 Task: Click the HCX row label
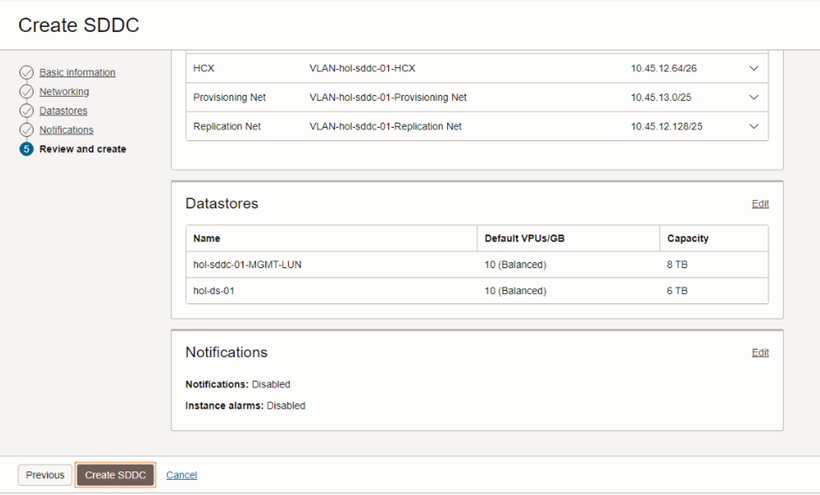coord(204,68)
